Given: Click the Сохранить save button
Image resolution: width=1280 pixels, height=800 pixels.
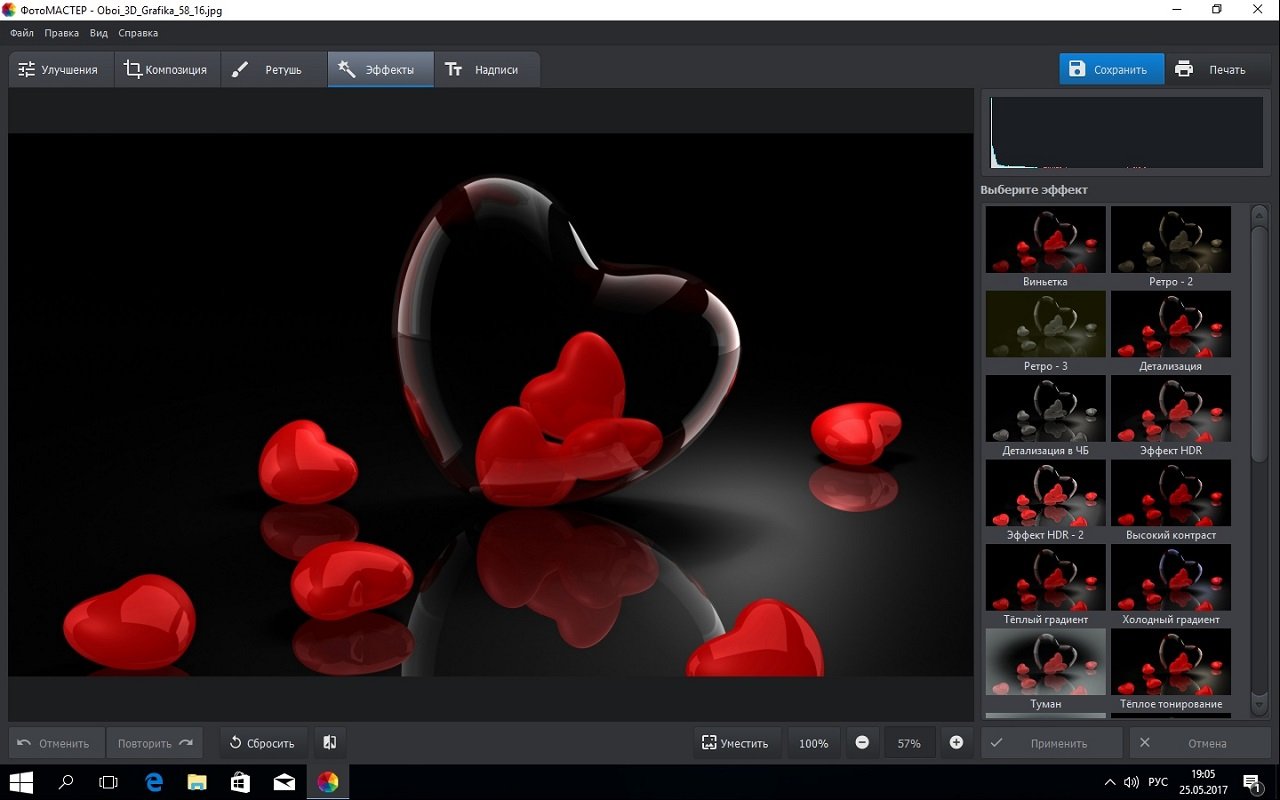Looking at the screenshot, I should point(1110,70).
